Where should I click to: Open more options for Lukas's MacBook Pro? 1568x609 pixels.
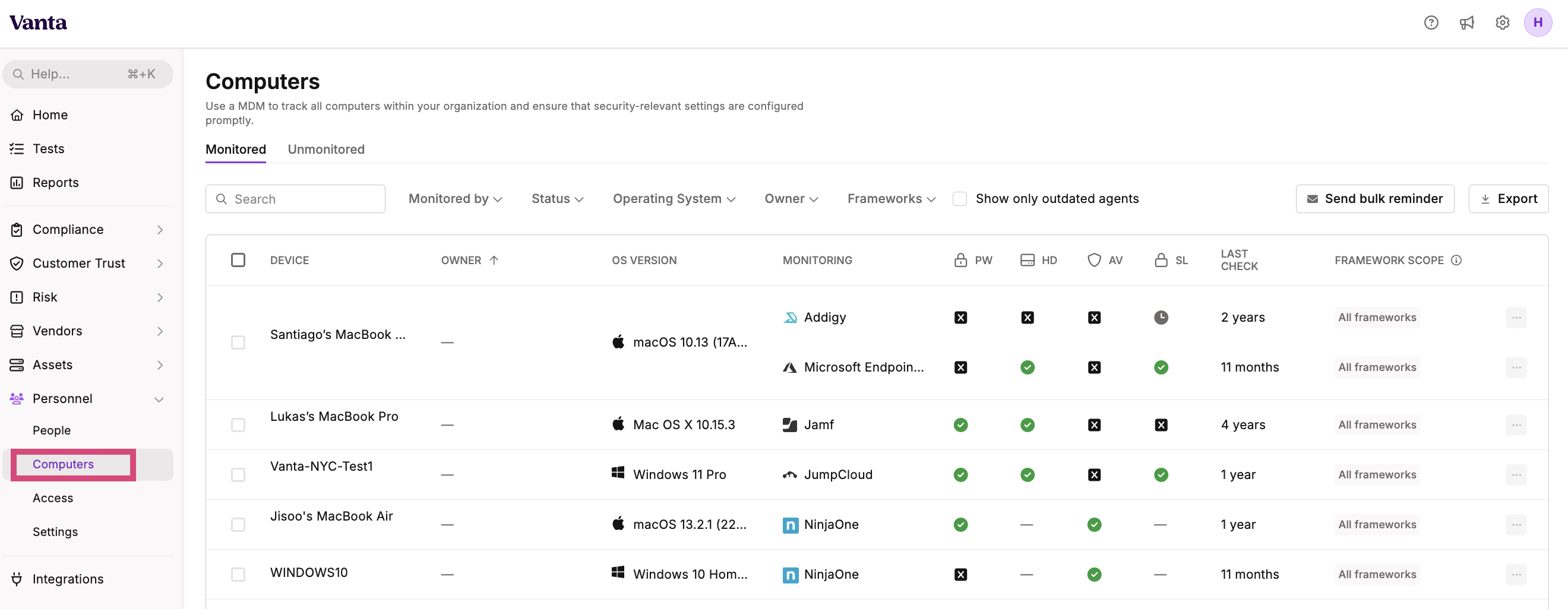[1516, 424]
